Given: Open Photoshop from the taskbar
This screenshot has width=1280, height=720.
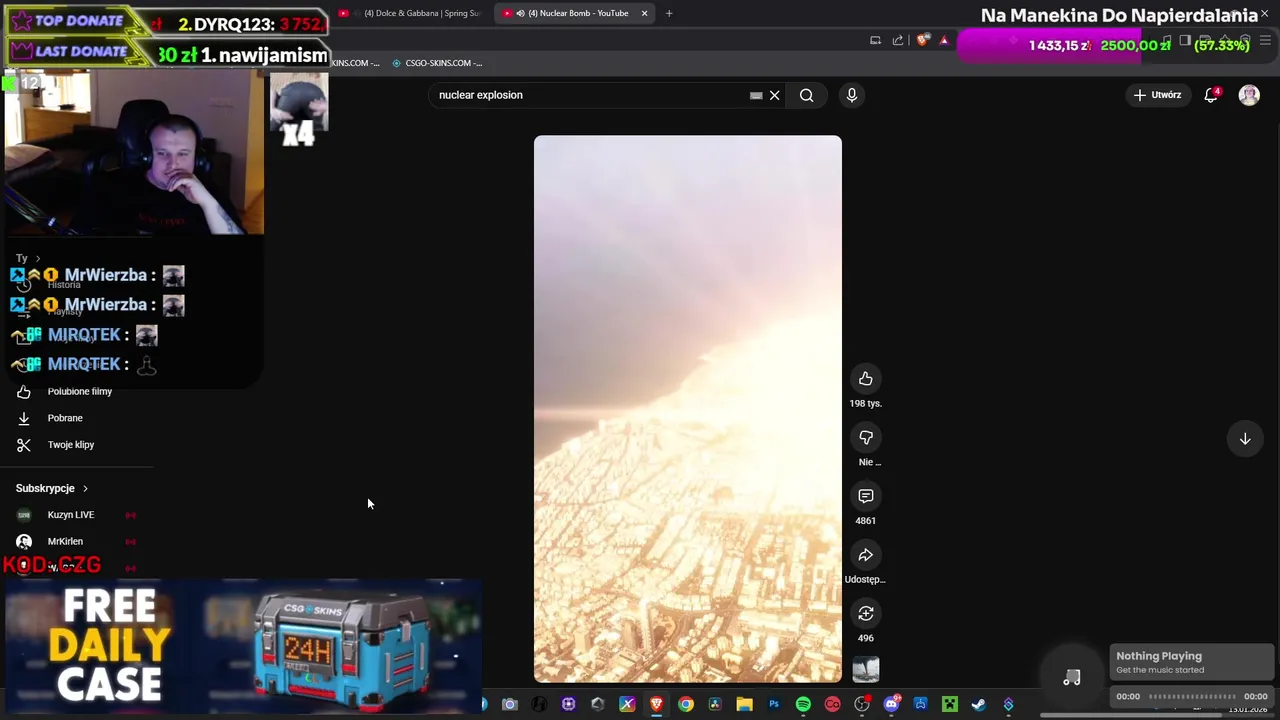Looking at the screenshot, I should coord(774,705).
